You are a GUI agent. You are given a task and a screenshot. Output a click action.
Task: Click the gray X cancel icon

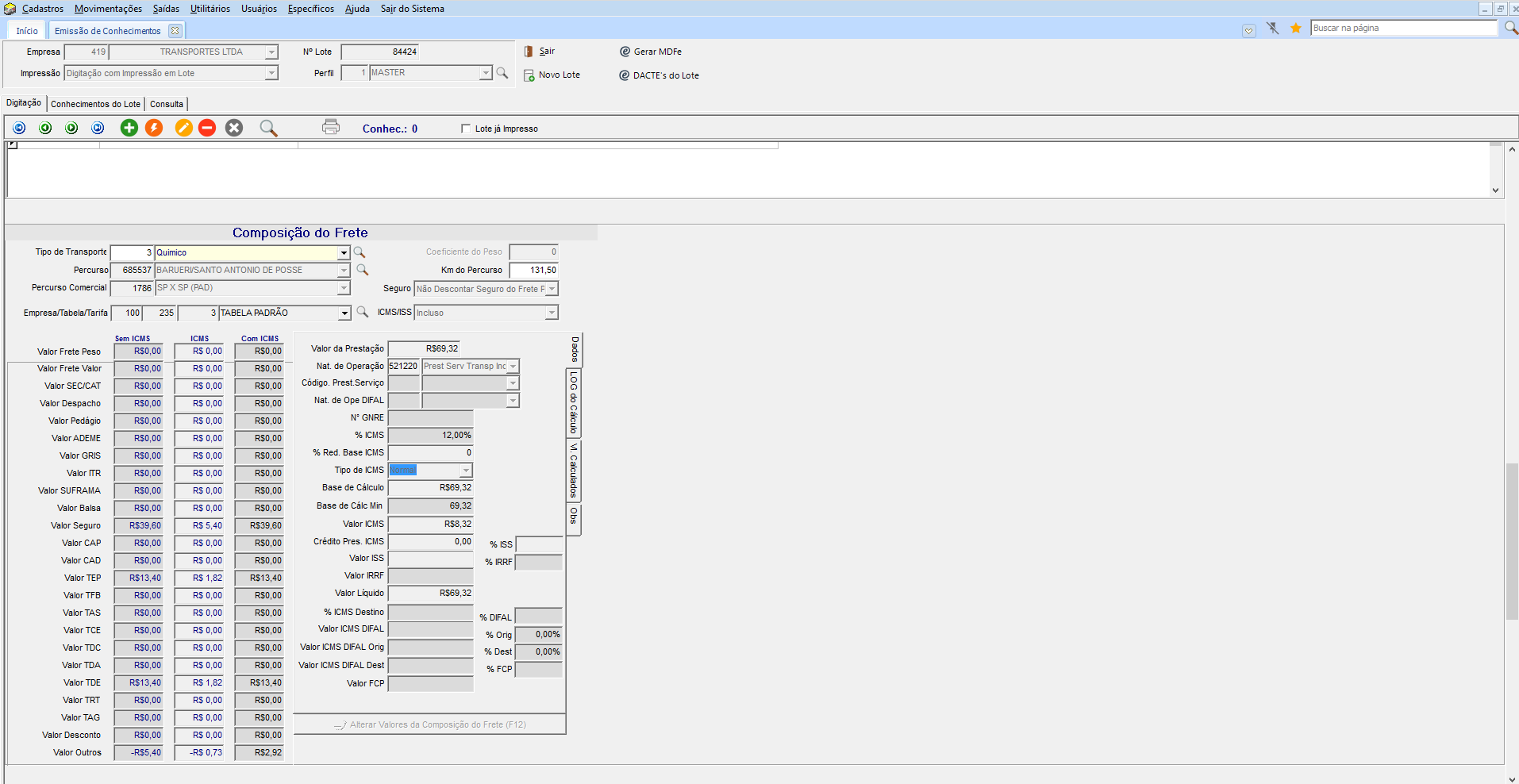(234, 128)
